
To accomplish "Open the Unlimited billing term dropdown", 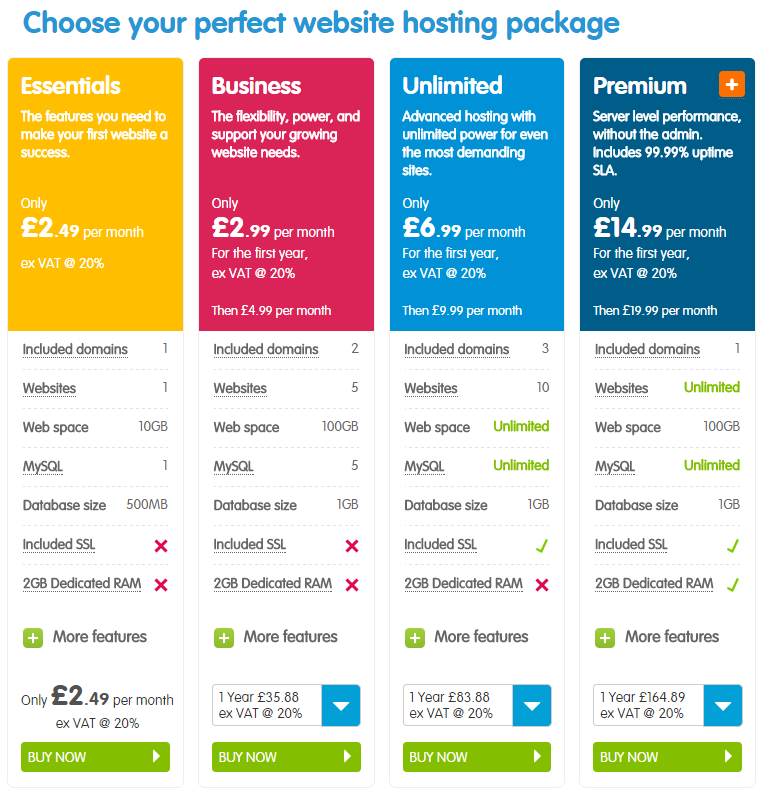I will (531, 705).
